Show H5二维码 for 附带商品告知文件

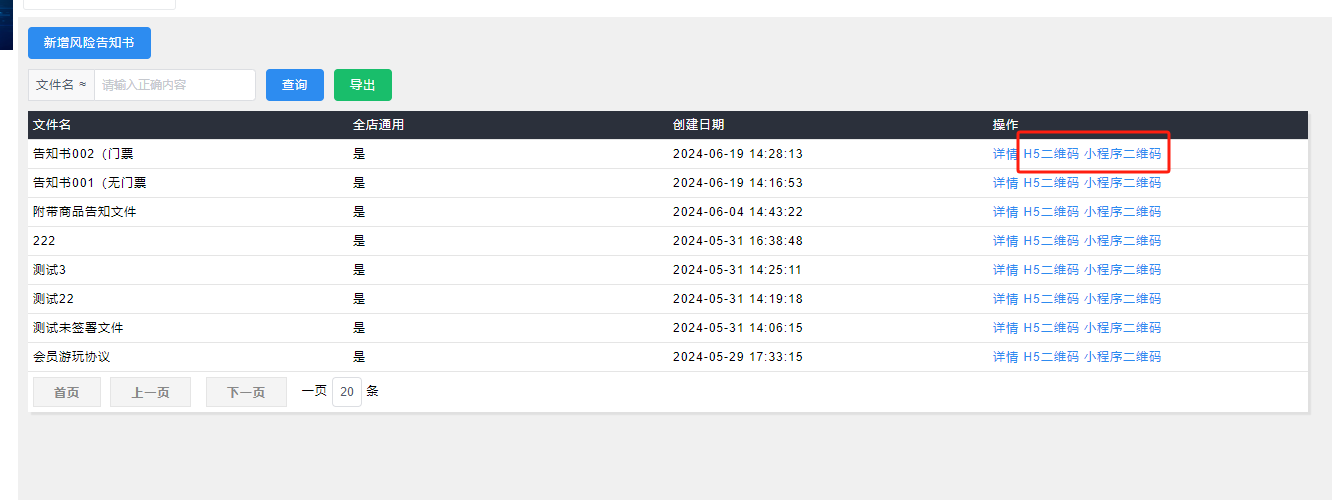point(1051,212)
